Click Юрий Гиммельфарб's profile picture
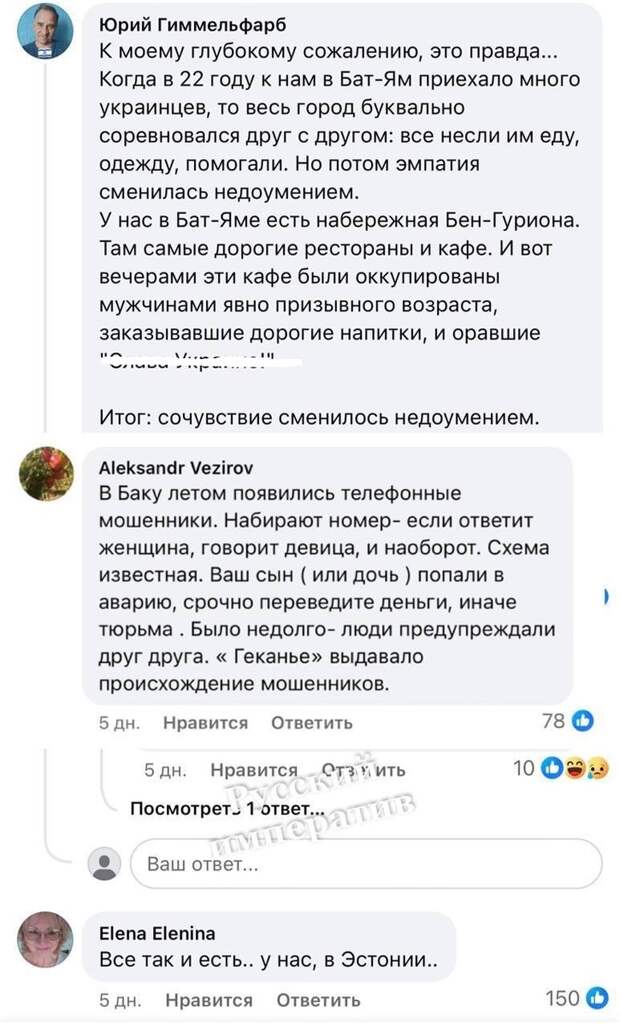Image resolution: width=620 pixels, height=1026 pixels. point(45,31)
